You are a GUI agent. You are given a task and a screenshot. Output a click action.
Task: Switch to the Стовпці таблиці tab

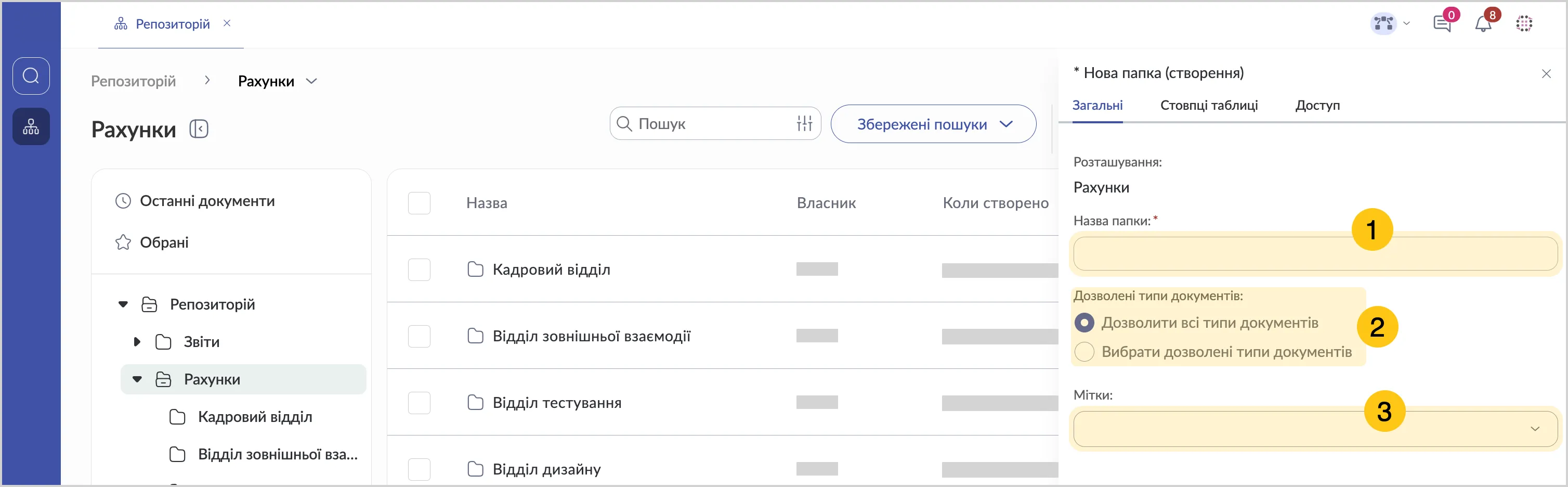(1208, 106)
